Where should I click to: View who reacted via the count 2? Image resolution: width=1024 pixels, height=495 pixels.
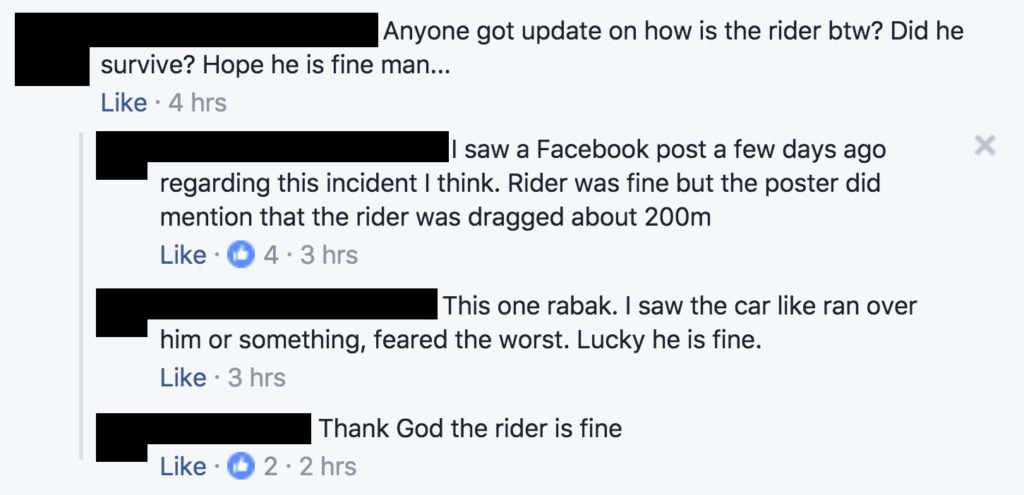271,466
